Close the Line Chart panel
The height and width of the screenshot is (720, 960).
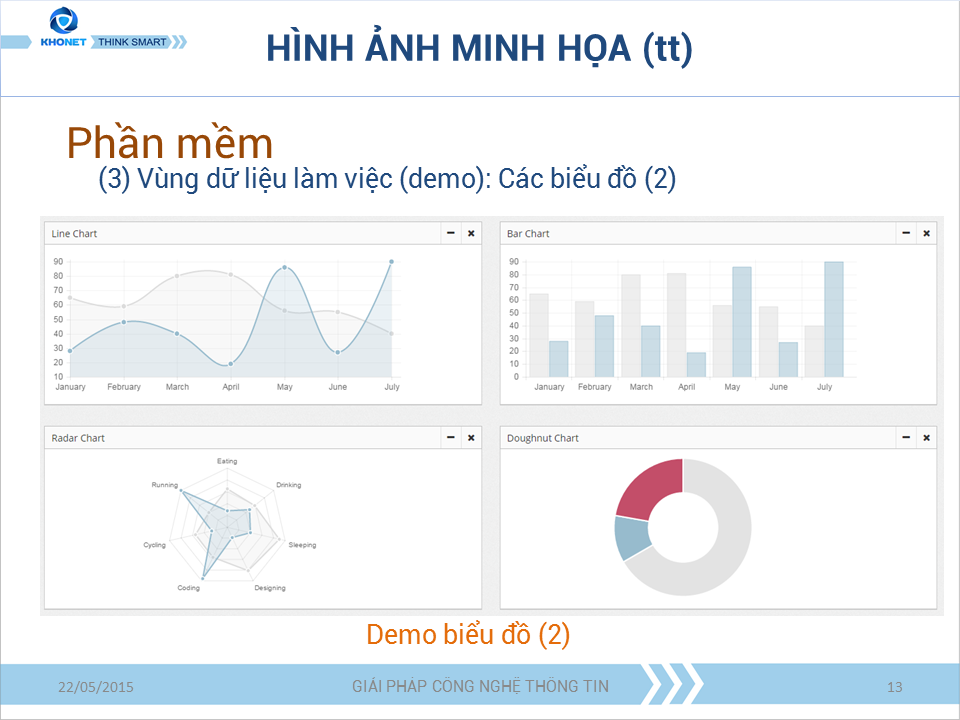[x=471, y=233]
